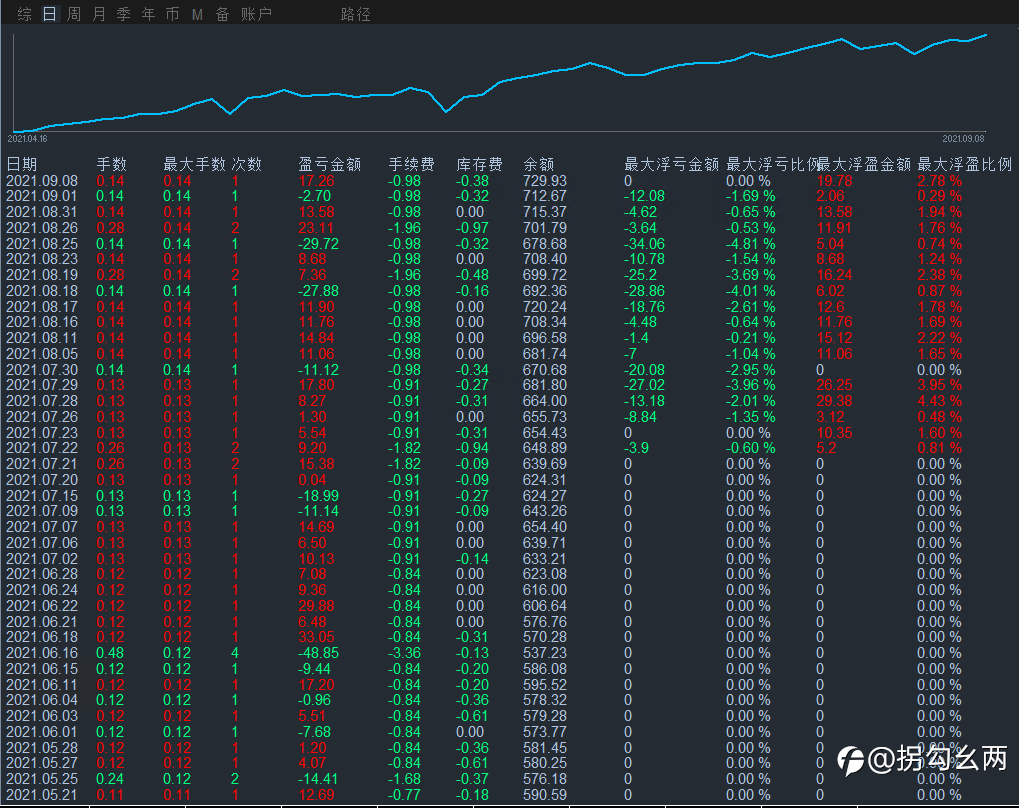Click the balance value 729.93

click(545, 181)
